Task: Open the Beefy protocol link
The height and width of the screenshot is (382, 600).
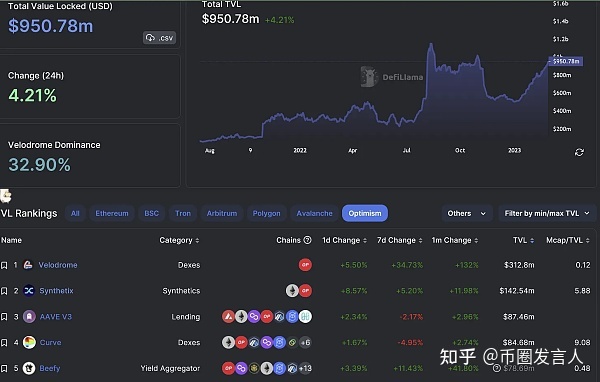Action: pyautogui.click(x=50, y=368)
